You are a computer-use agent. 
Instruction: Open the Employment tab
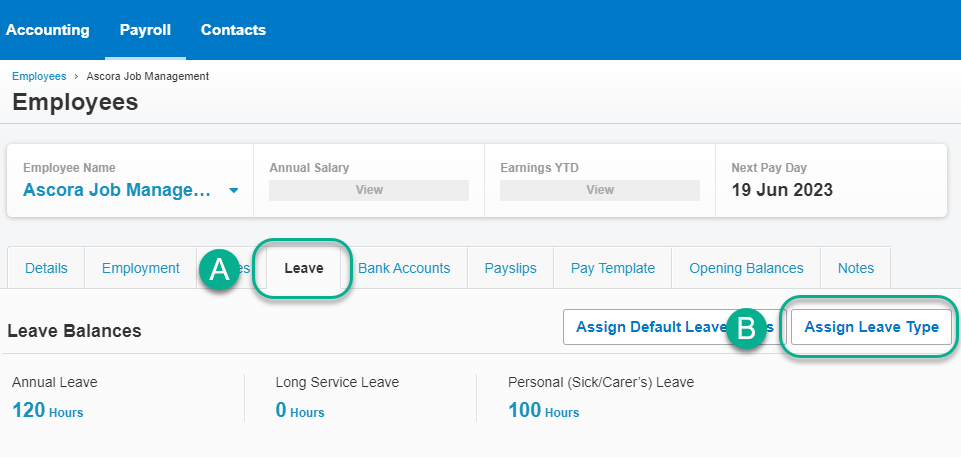(x=140, y=268)
